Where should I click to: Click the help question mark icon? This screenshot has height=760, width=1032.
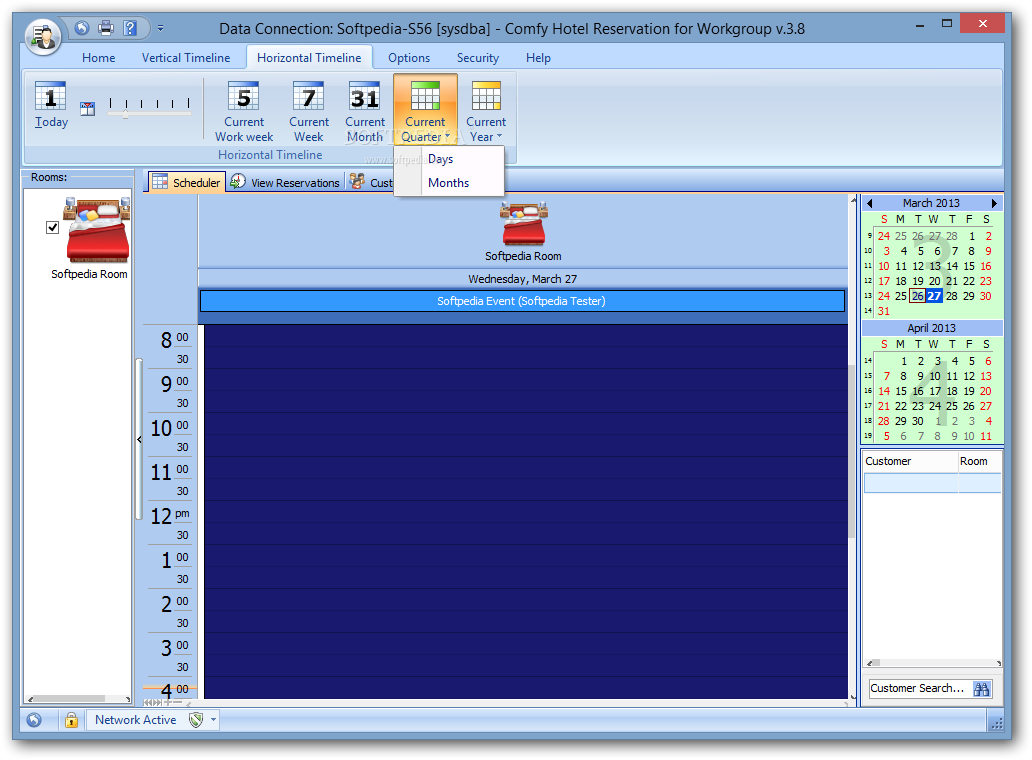[x=130, y=28]
